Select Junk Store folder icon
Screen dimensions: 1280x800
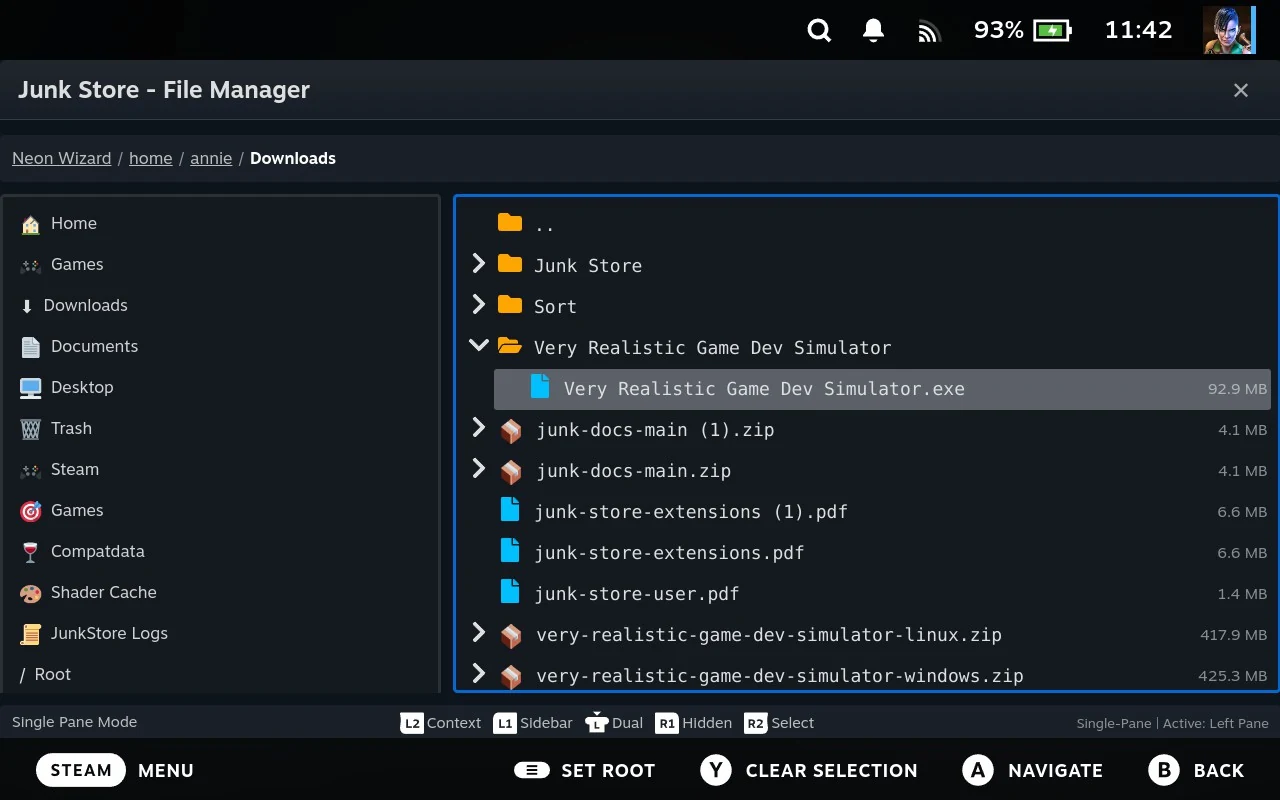[x=510, y=264]
